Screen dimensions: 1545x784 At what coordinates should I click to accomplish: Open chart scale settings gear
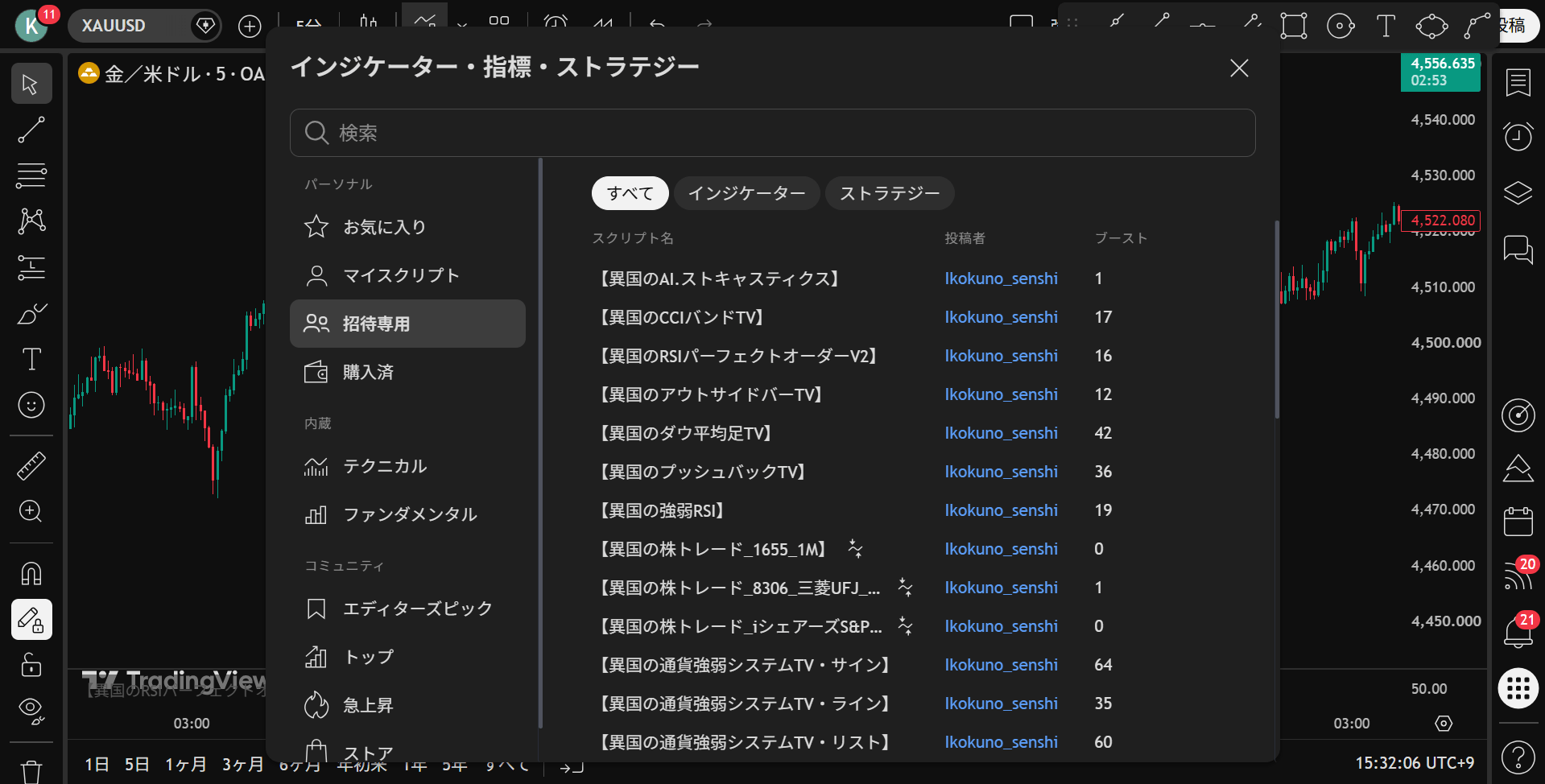[1444, 724]
